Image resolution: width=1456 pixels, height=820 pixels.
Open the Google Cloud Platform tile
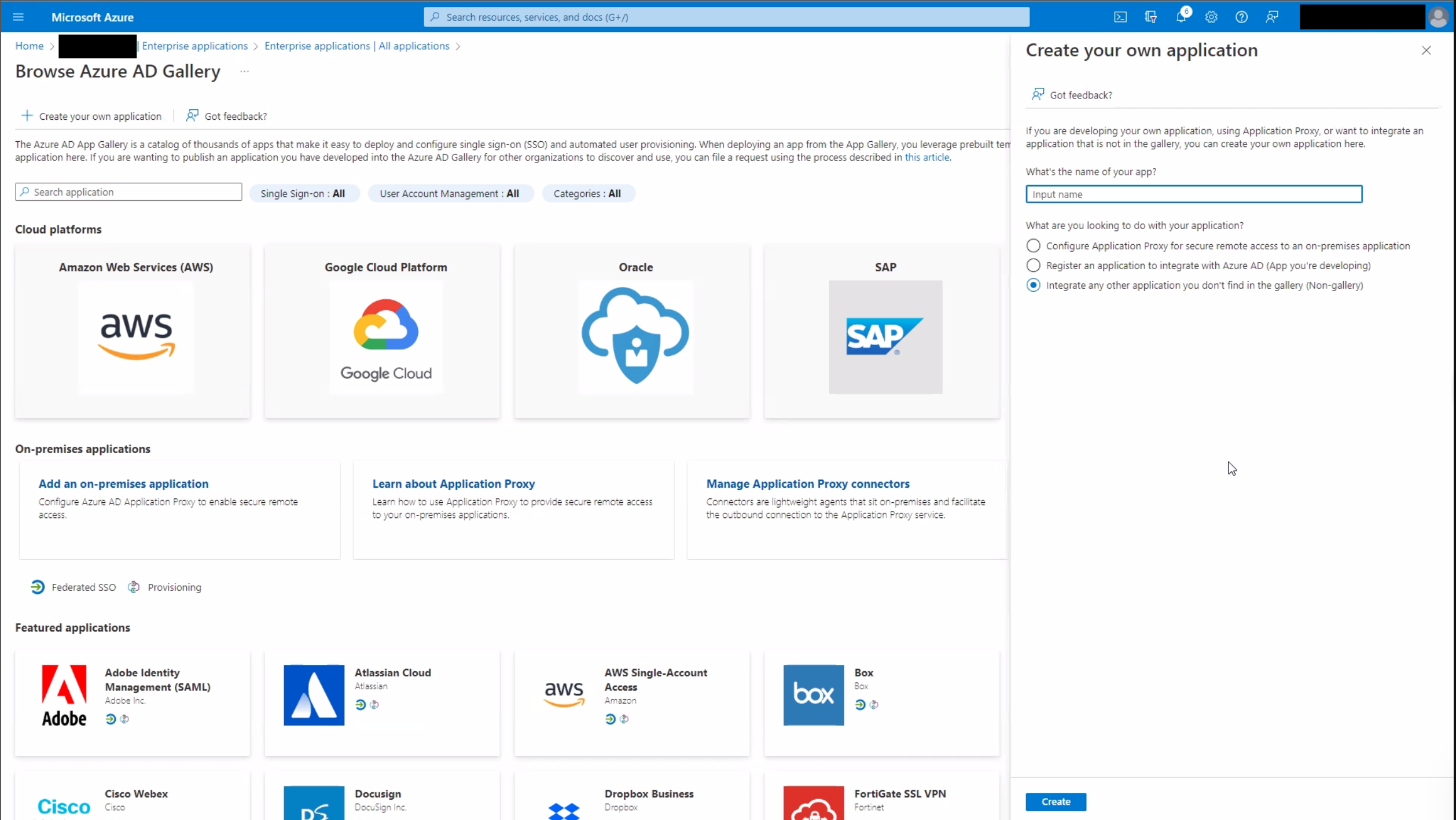tap(383, 331)
